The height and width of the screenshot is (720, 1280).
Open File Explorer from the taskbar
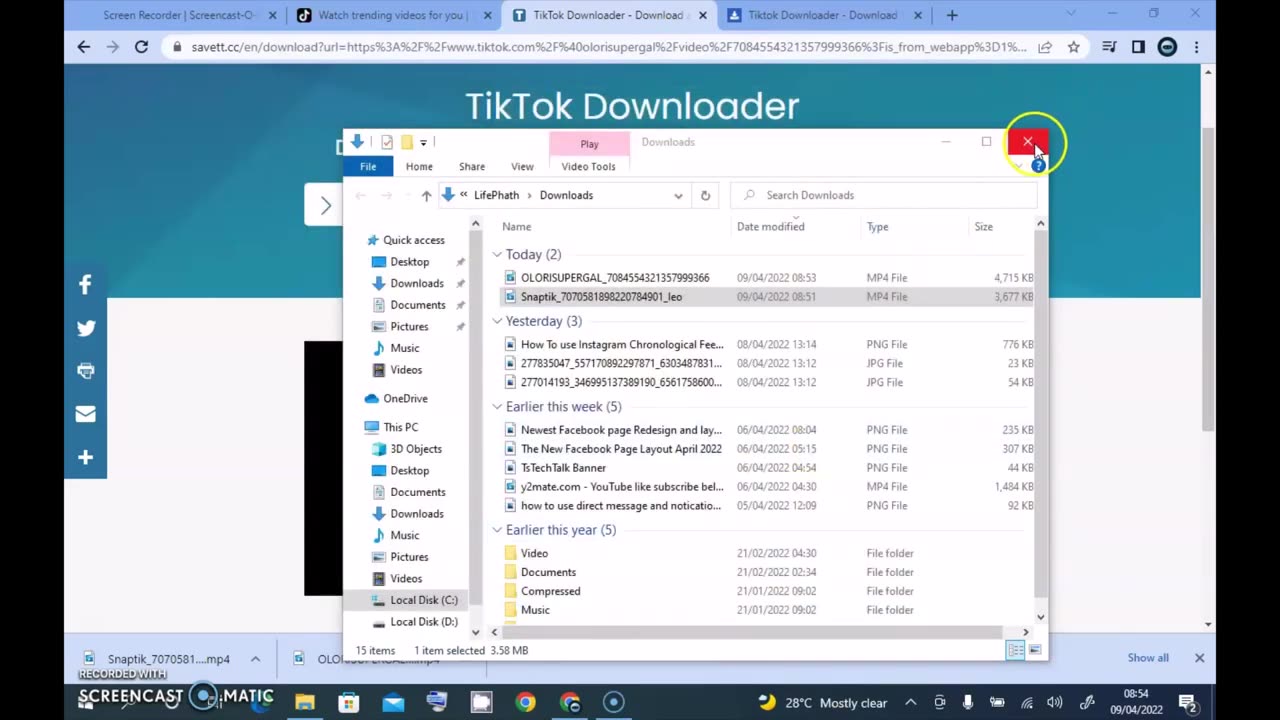click(x=305, y=702)
